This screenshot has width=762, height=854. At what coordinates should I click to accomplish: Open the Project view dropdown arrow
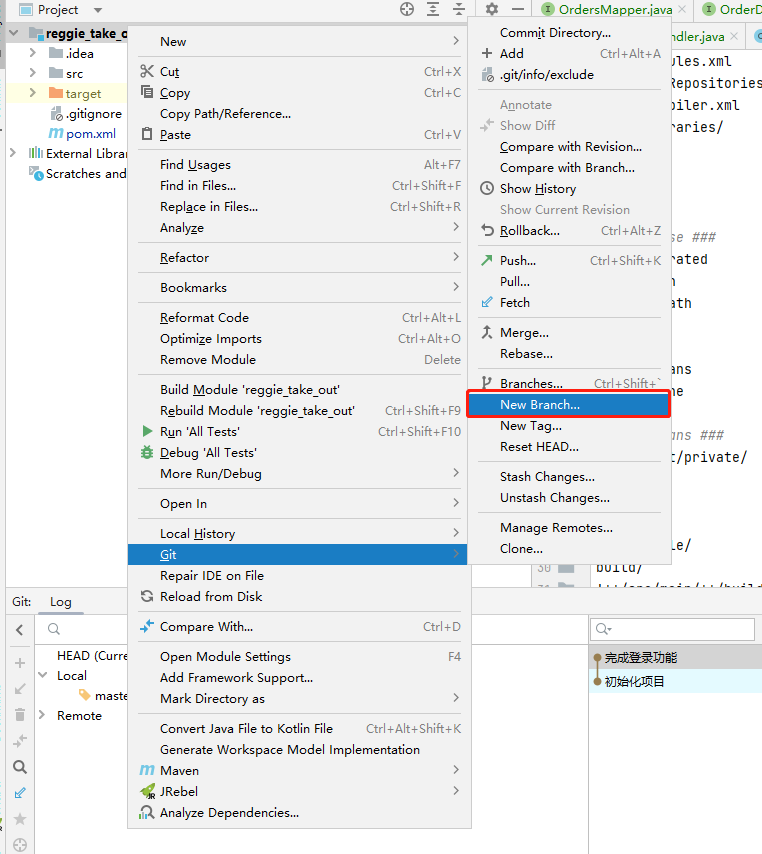(x=97, y=10)
